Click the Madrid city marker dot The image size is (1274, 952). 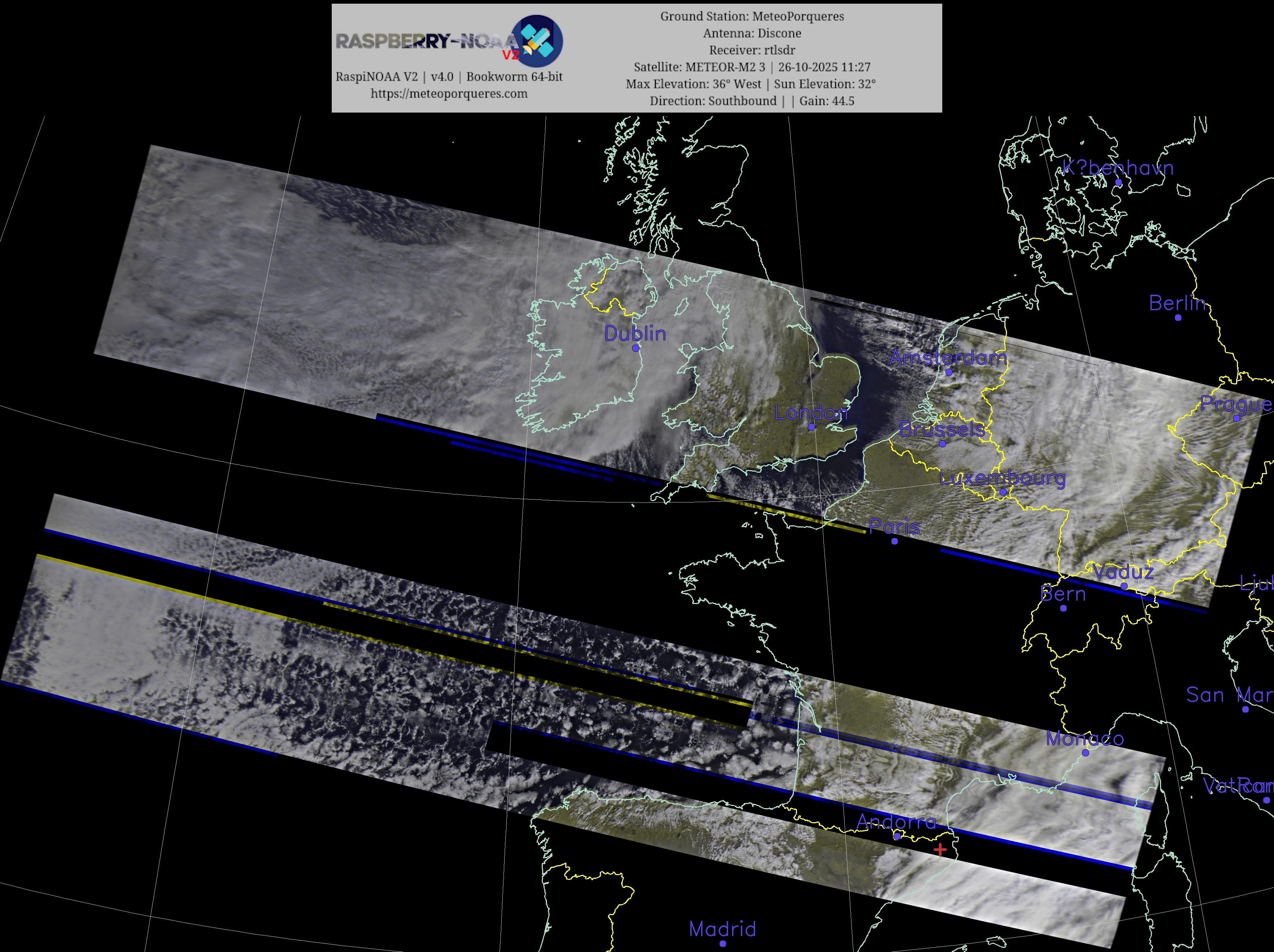[723, 944]
